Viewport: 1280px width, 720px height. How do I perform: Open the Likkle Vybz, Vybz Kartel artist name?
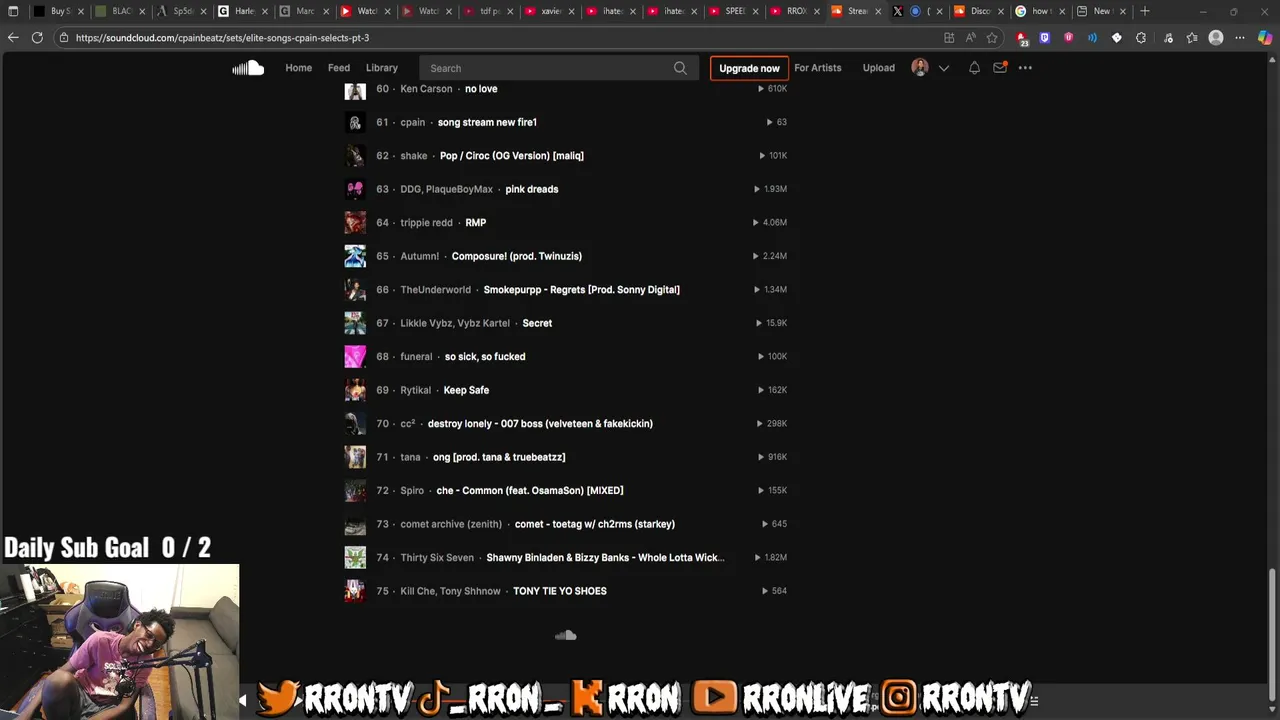[x=455, y=323]
